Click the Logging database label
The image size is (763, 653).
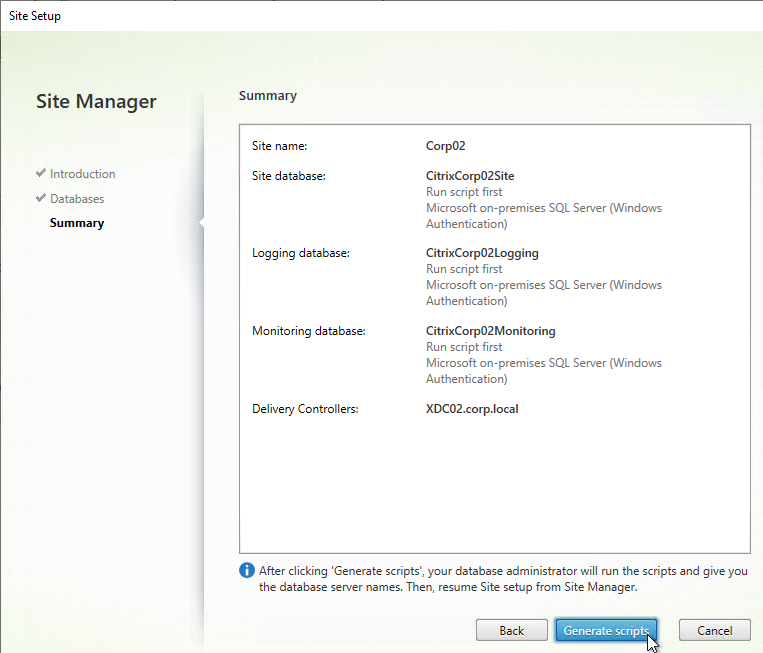coord(300,254)
